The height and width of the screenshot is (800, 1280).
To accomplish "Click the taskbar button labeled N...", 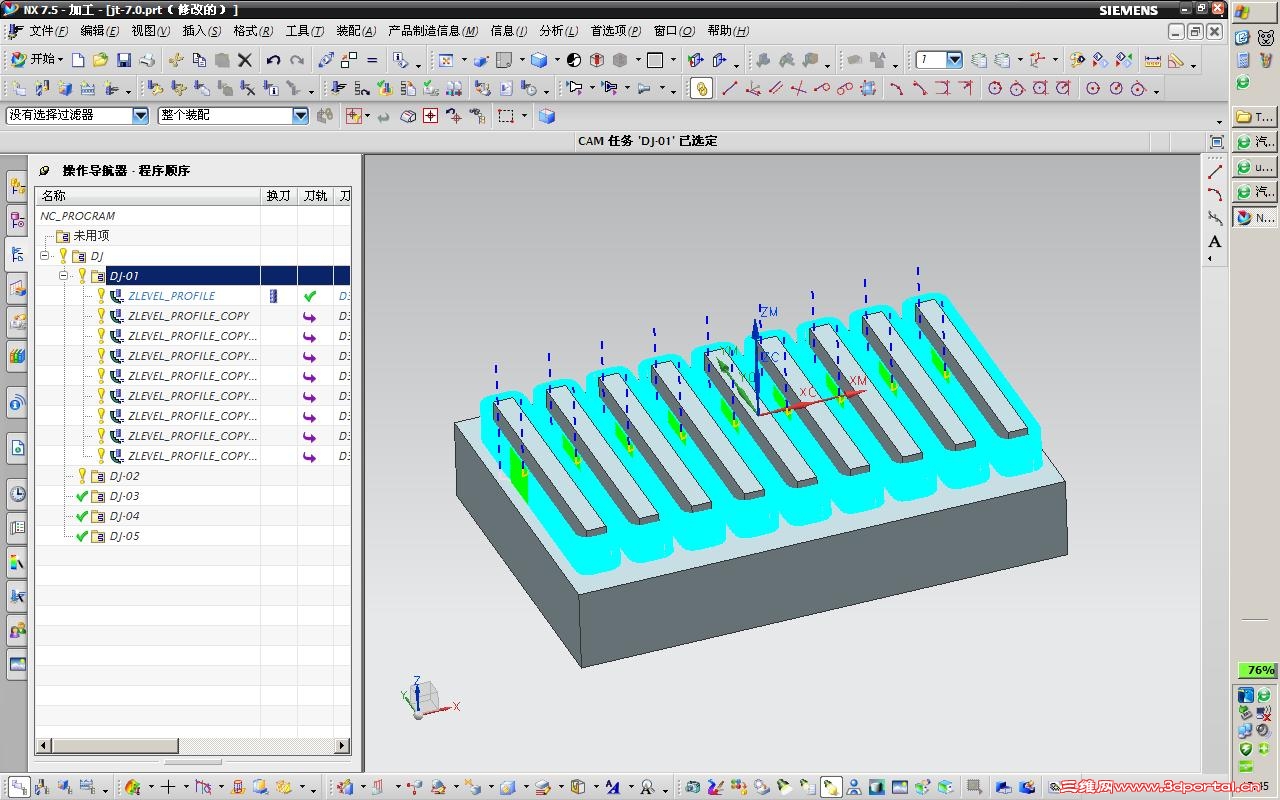I will pyautogui.click(x=1255, y=217).
